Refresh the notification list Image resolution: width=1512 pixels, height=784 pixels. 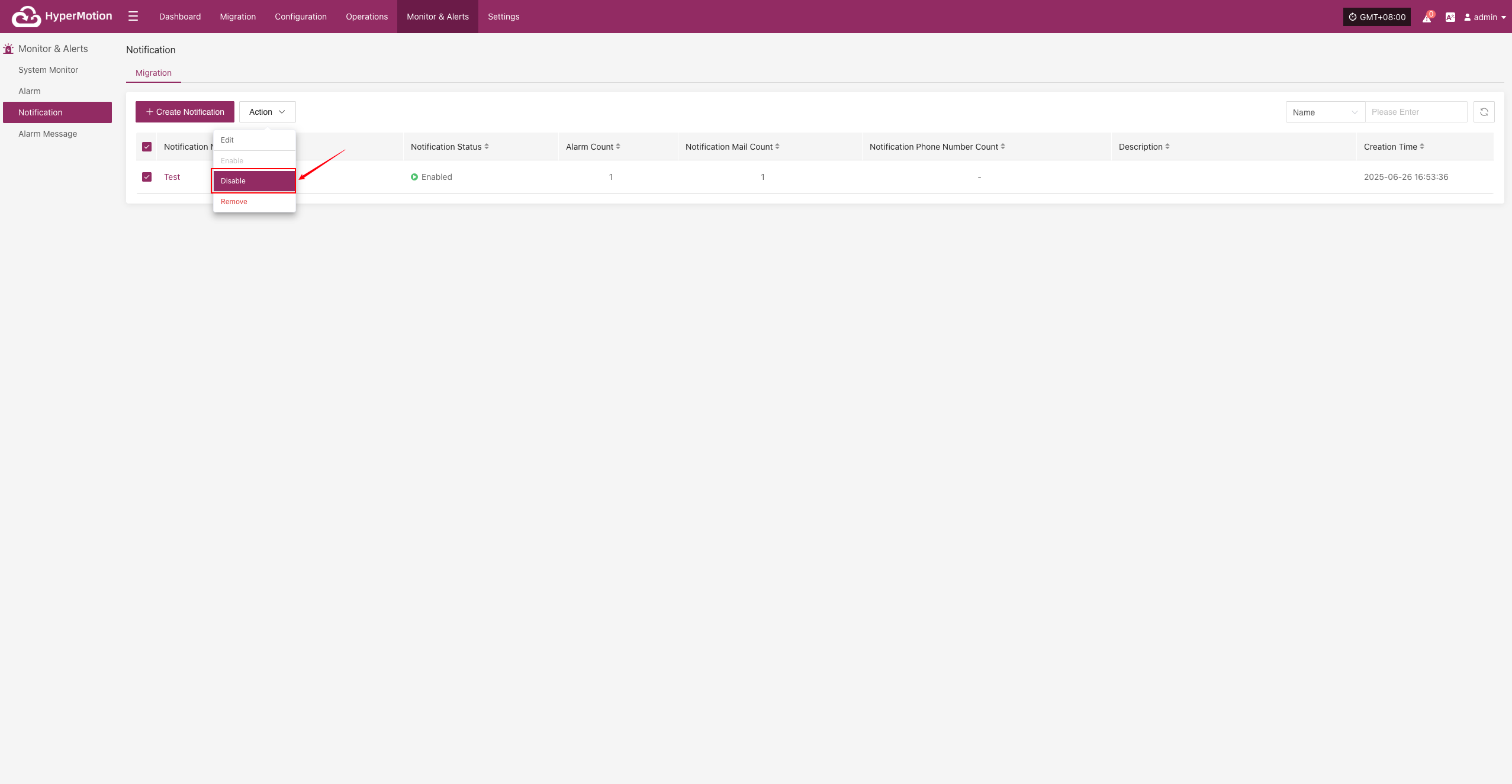pos(1484,112)
